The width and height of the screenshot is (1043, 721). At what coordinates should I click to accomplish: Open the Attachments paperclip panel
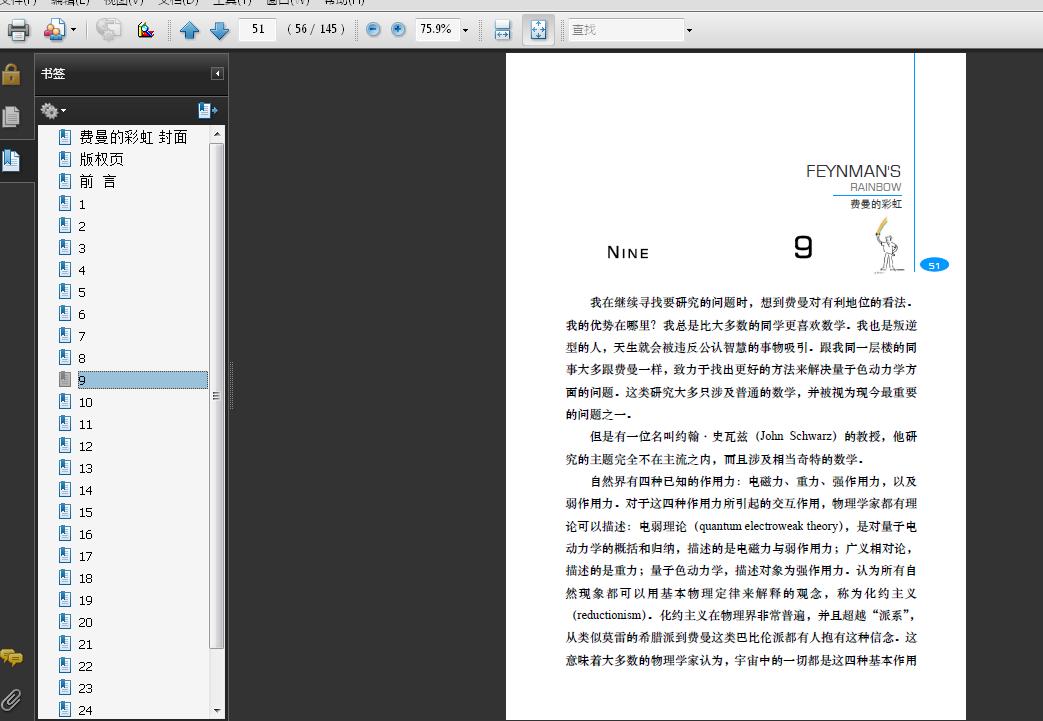click(x=11, y=699)
